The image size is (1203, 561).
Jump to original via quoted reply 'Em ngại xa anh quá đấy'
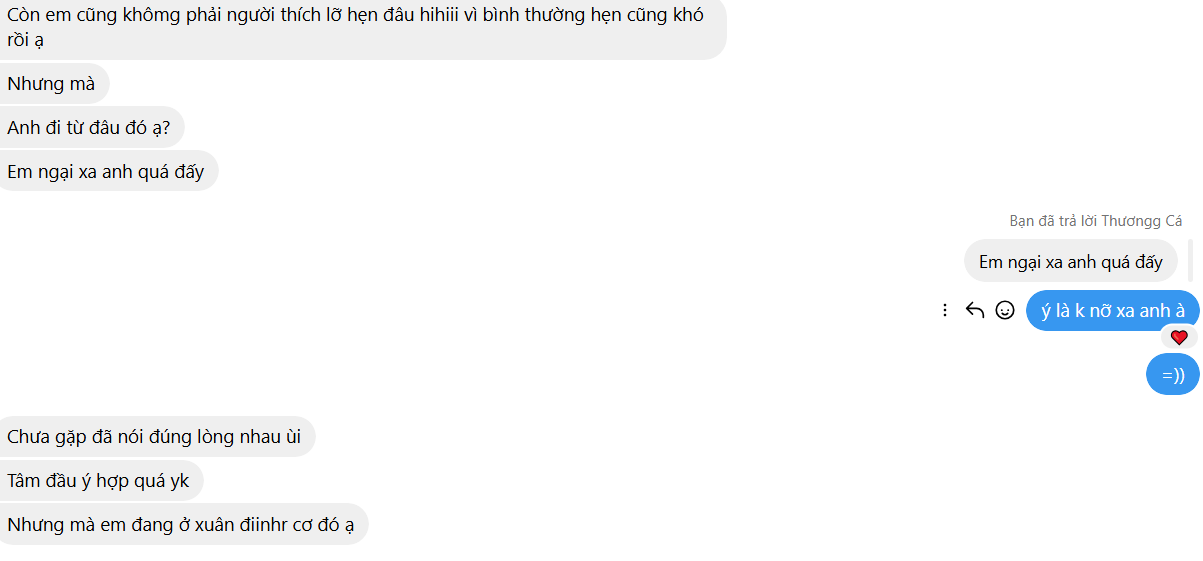tap(1070, 262)
